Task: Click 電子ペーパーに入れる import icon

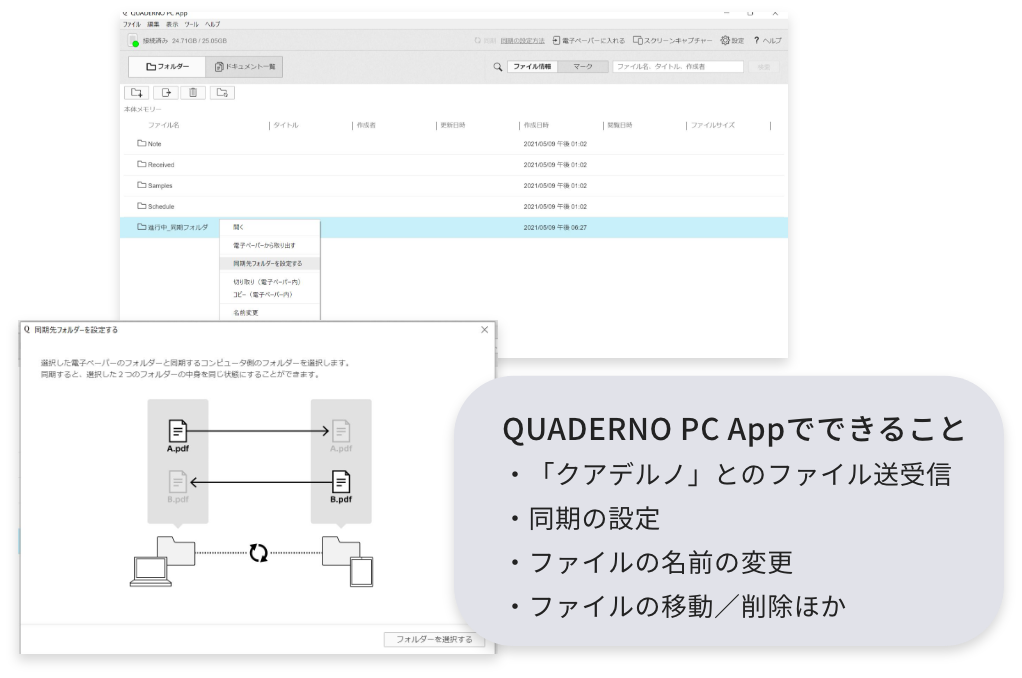Action: 556,40
